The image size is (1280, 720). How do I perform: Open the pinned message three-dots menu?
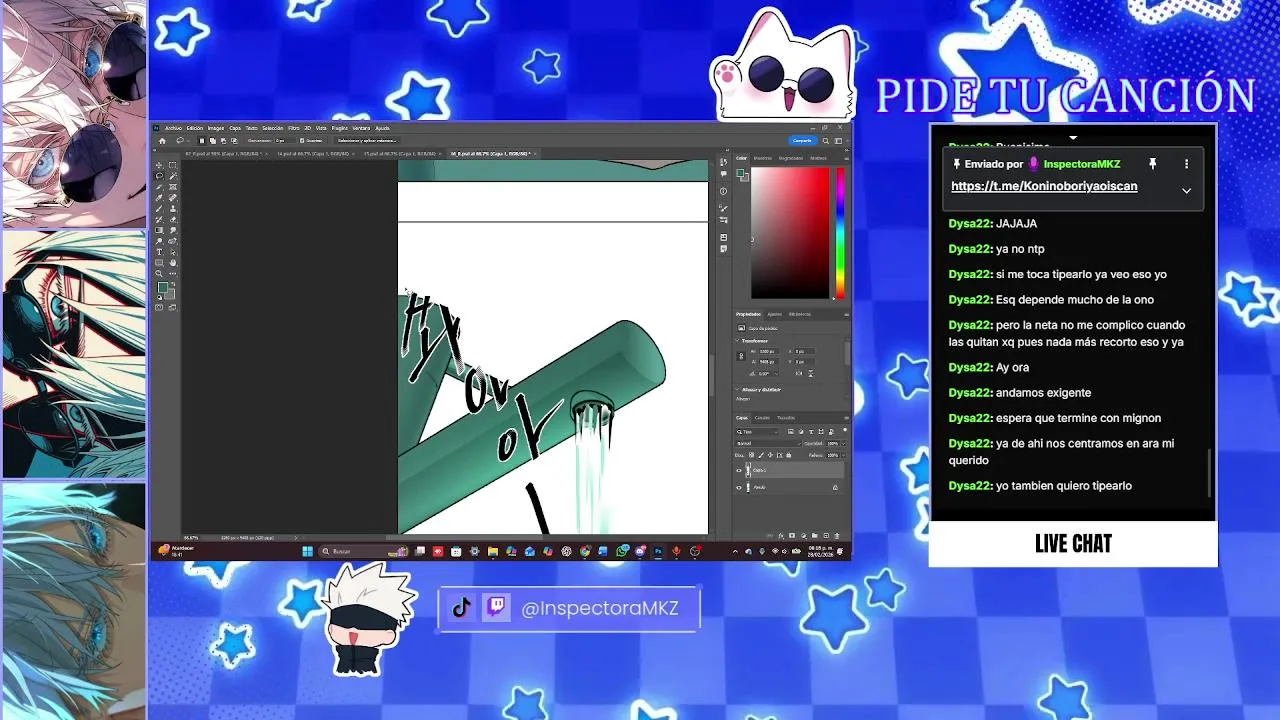click(x=1186, y=164)
